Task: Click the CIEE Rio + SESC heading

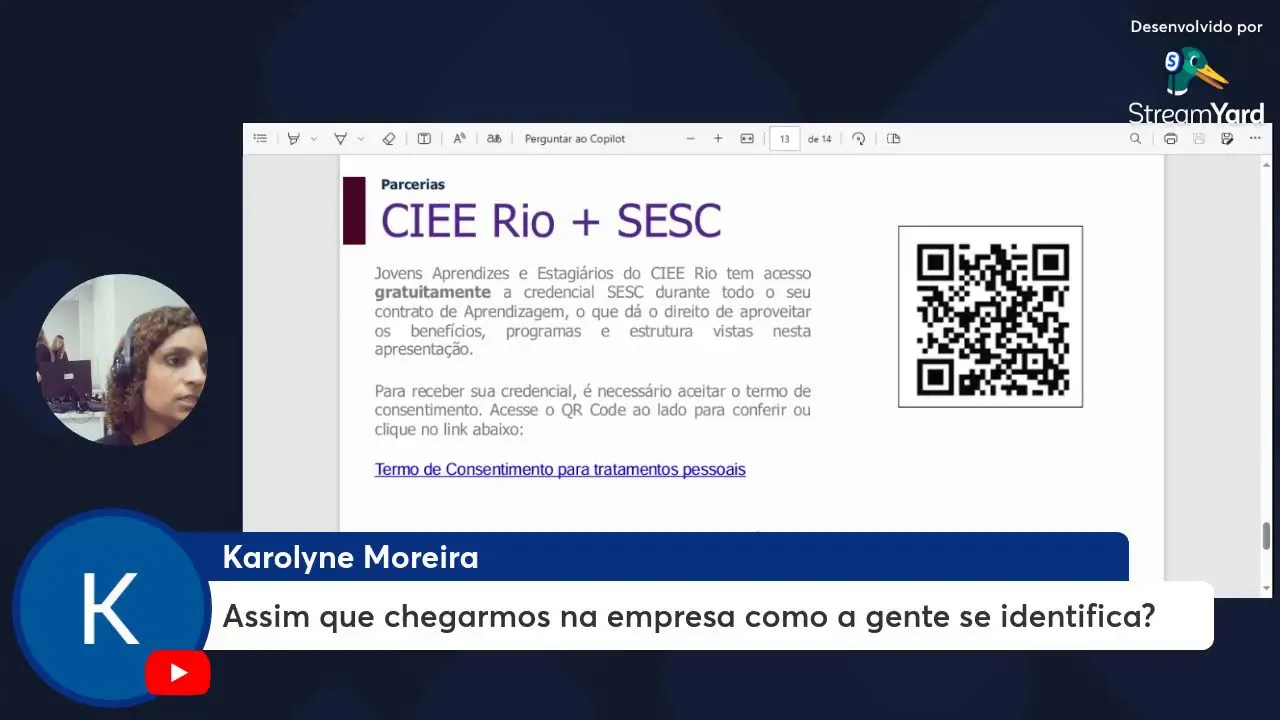Action: [x=551, y=220]
